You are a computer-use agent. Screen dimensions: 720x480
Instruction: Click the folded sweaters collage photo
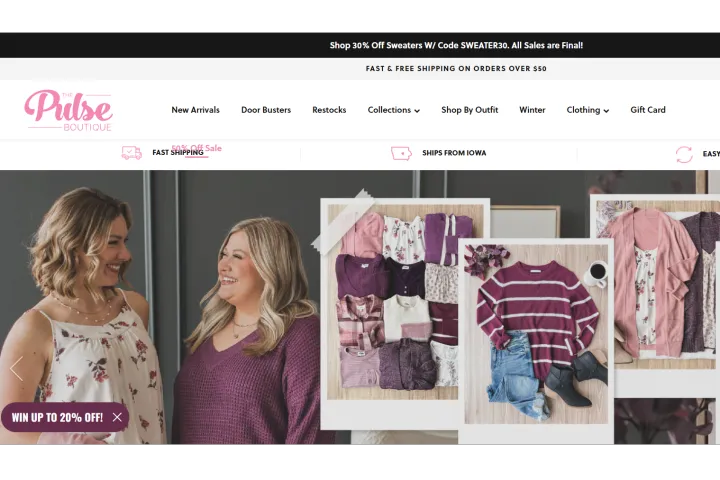(x=393, y=302)
